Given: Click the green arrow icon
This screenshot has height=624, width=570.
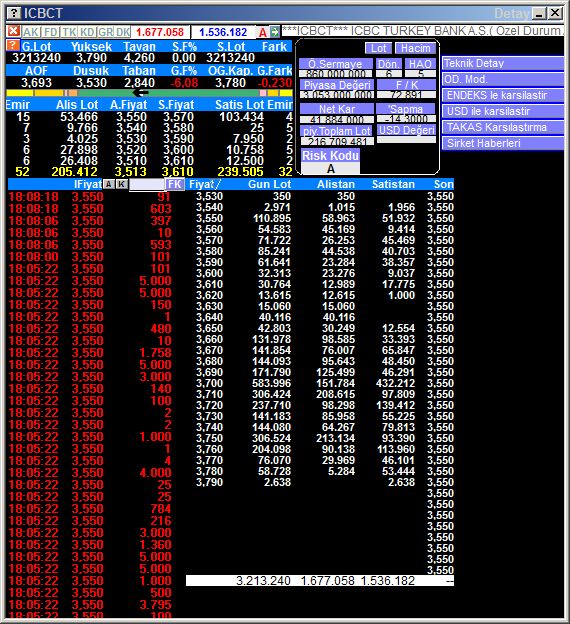Looking at the screenshot, I should coord(275,32).
